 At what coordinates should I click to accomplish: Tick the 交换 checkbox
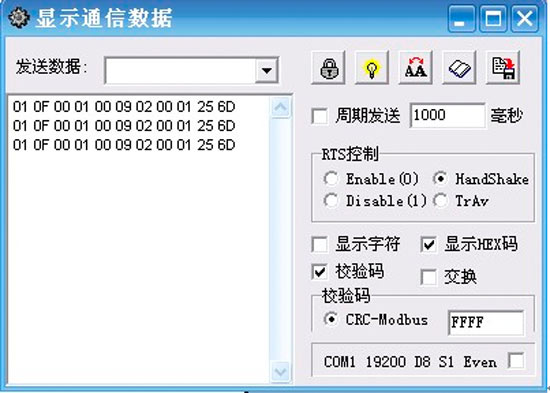pos(429,277)
